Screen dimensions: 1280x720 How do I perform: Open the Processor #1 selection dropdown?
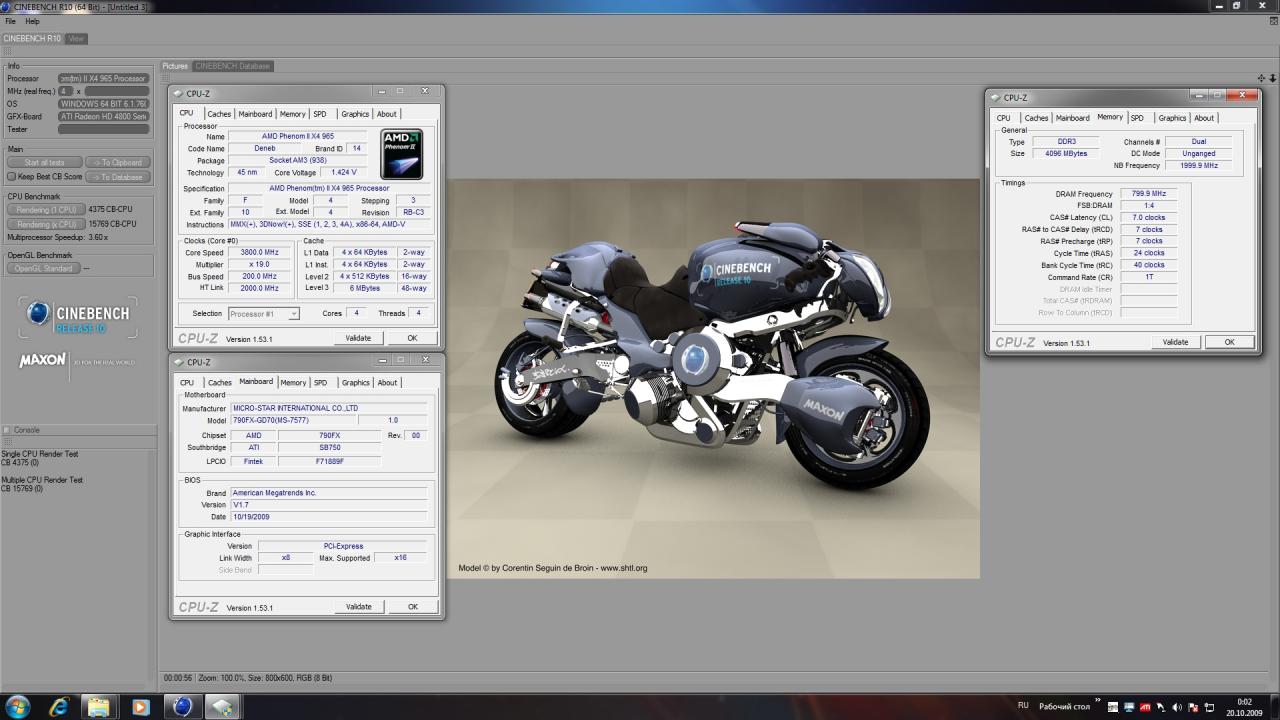(x=264, y=314)
